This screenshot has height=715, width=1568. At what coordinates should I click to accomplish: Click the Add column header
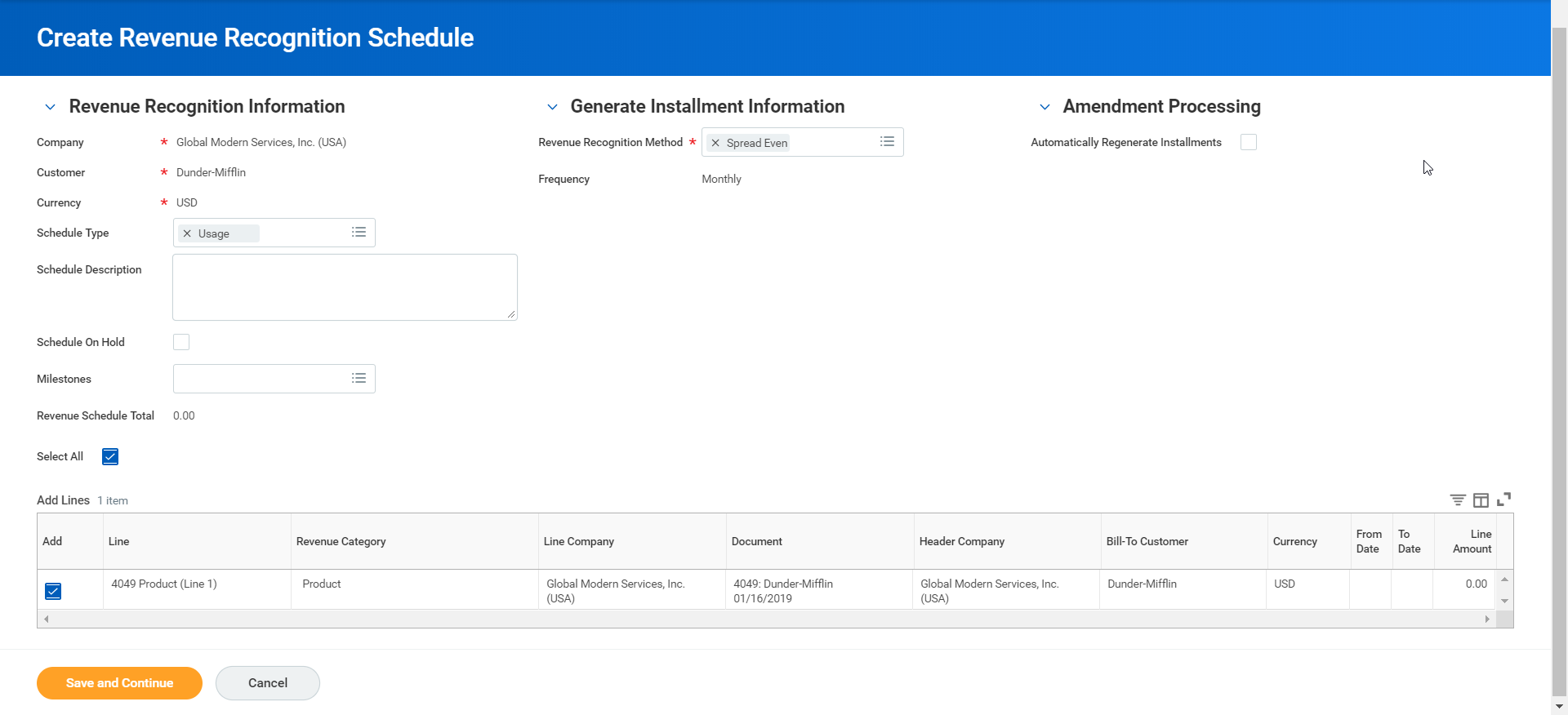click(x=70, y=541)
